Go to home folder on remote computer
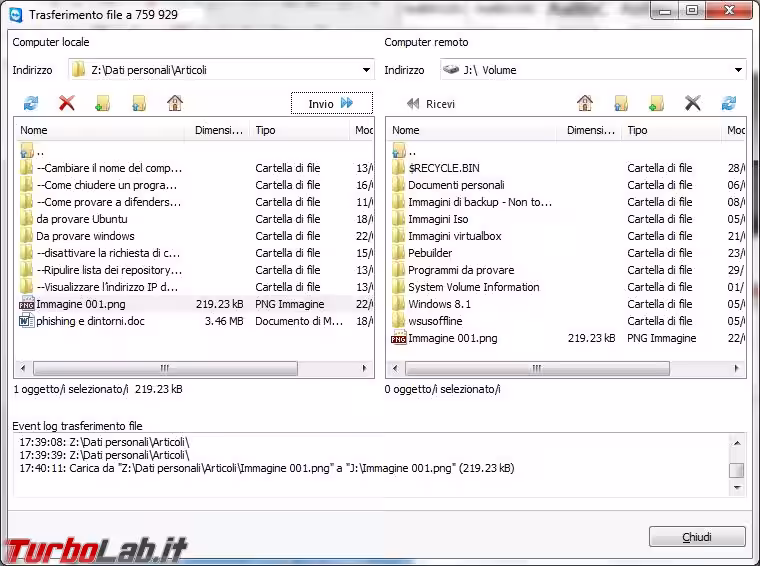The width and height of the screenshot is (760, 566). [585, 103]
